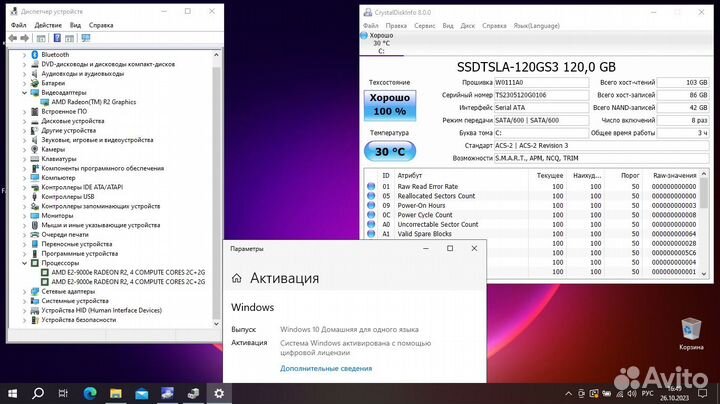Expand the DVD-дисководы node

tap(24, 64)
